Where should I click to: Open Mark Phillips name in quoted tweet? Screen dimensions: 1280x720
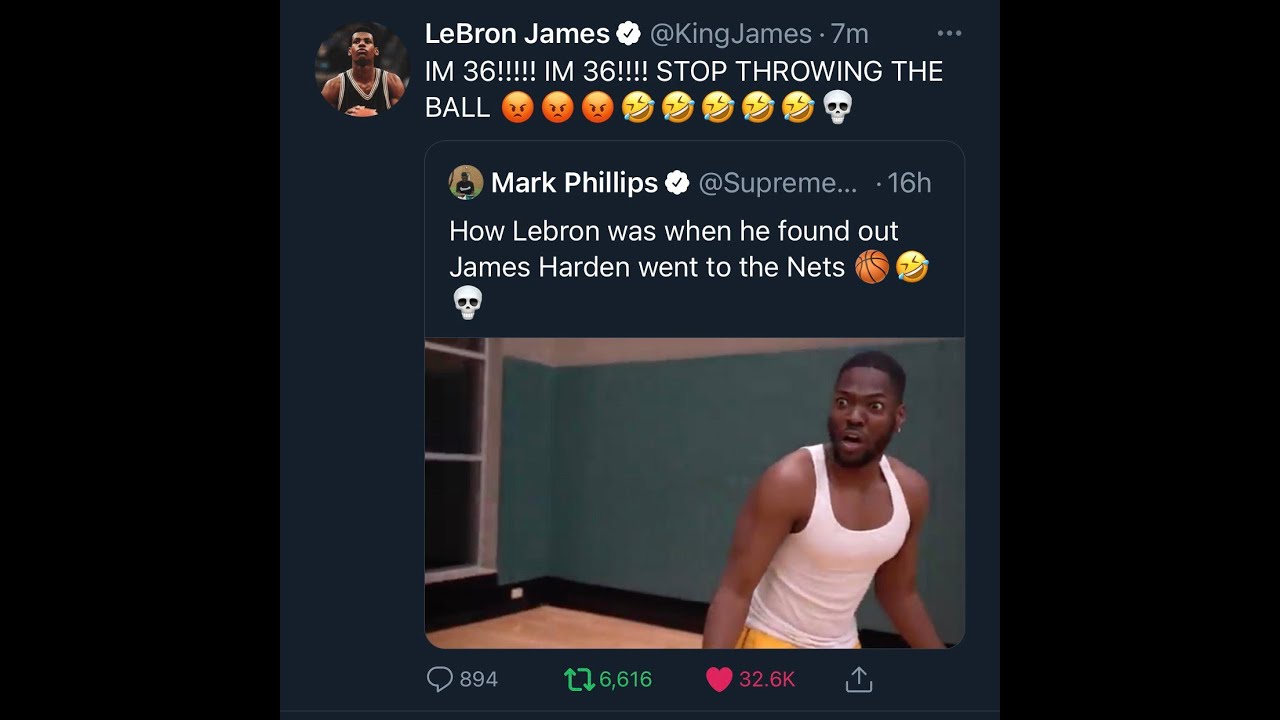tap(574, 183)
